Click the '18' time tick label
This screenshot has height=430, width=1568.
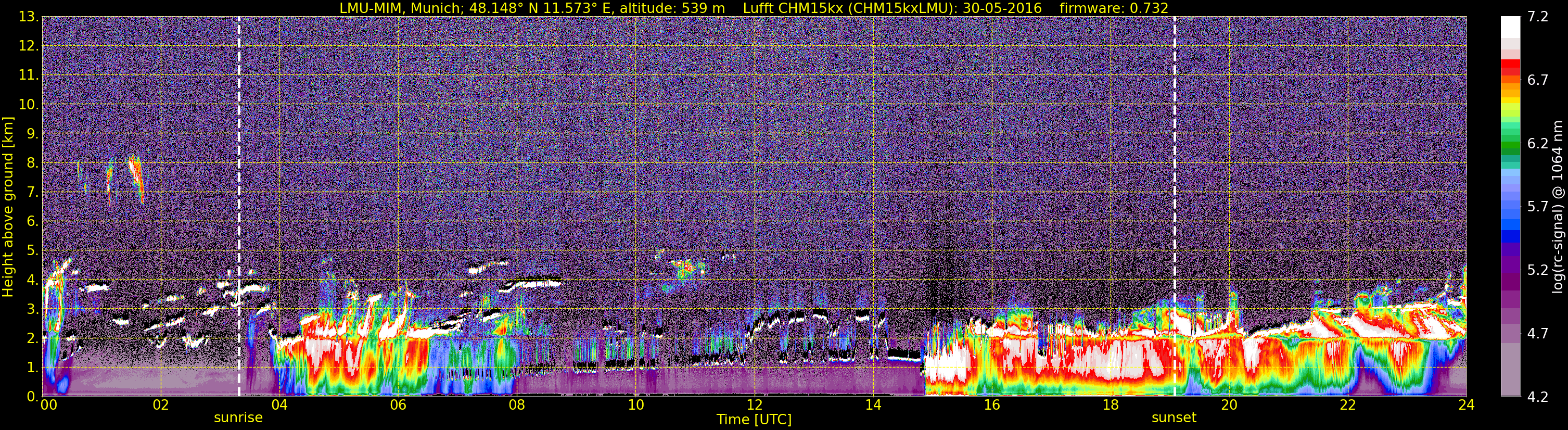pos(1110,404)
